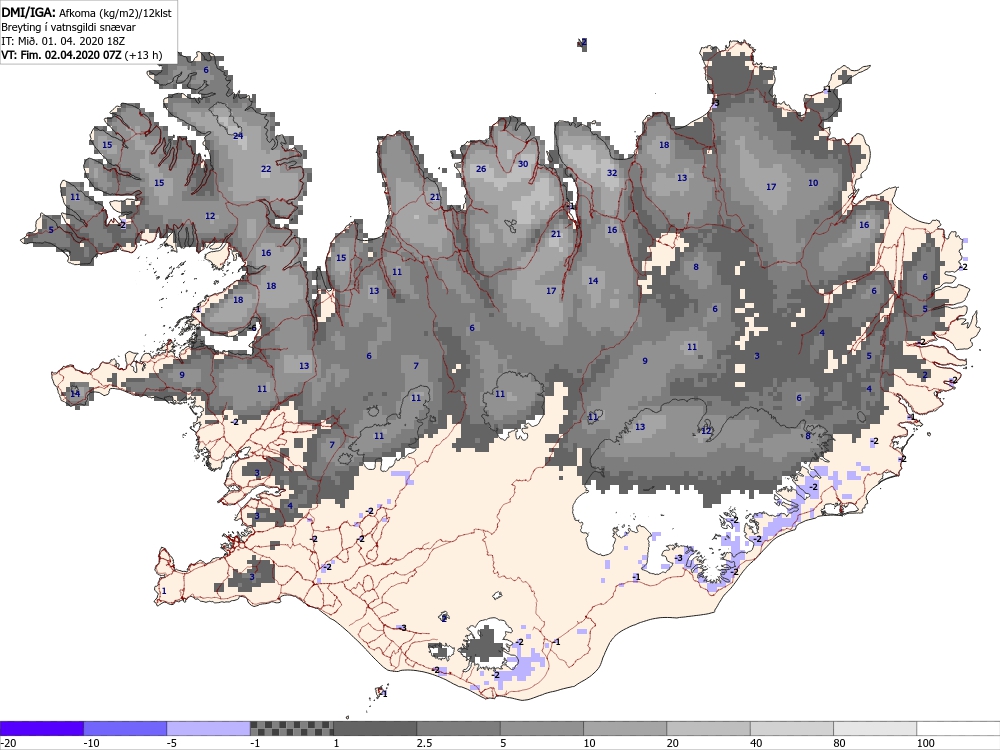The height and width of the screenshot is (750, 1000).
Task: Select the dark grey 1 to 2.5 legend swatch
Action: [375, 728]
